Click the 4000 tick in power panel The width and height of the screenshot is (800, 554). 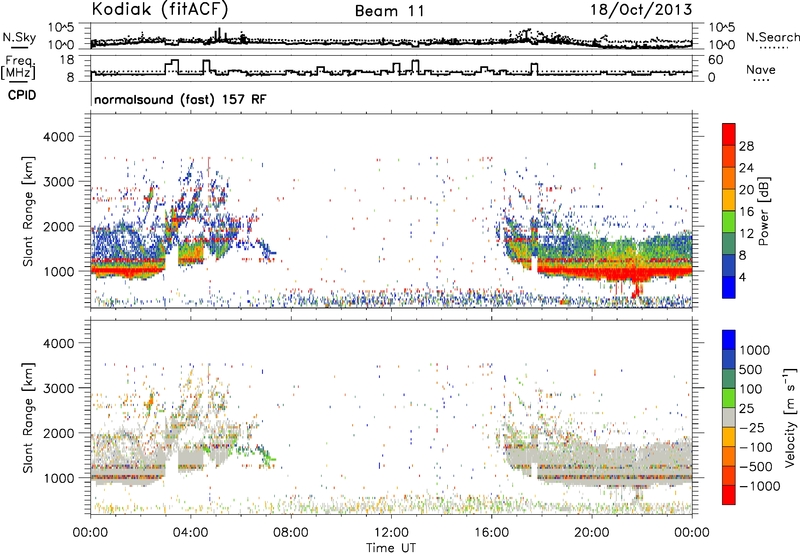pos(58,137)
